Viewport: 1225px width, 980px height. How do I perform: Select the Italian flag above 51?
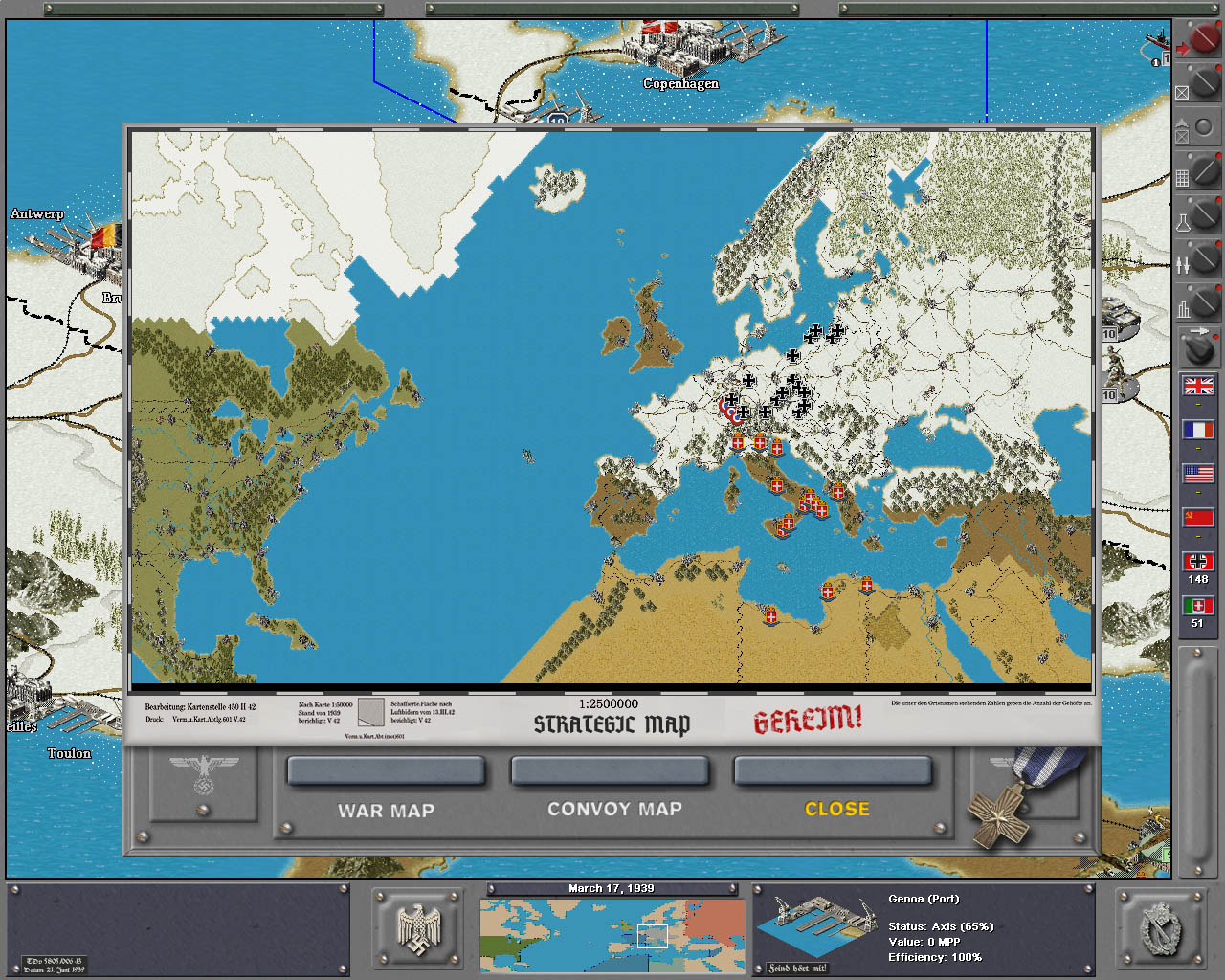(x=1198, y=606)
